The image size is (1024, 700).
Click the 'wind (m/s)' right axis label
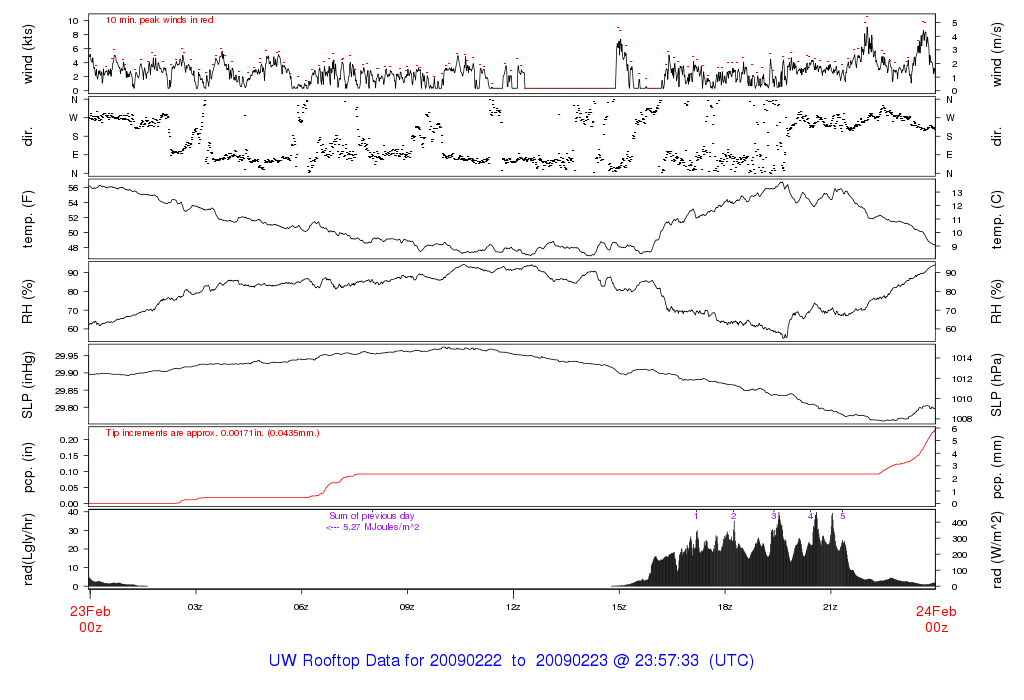(995, 52)
